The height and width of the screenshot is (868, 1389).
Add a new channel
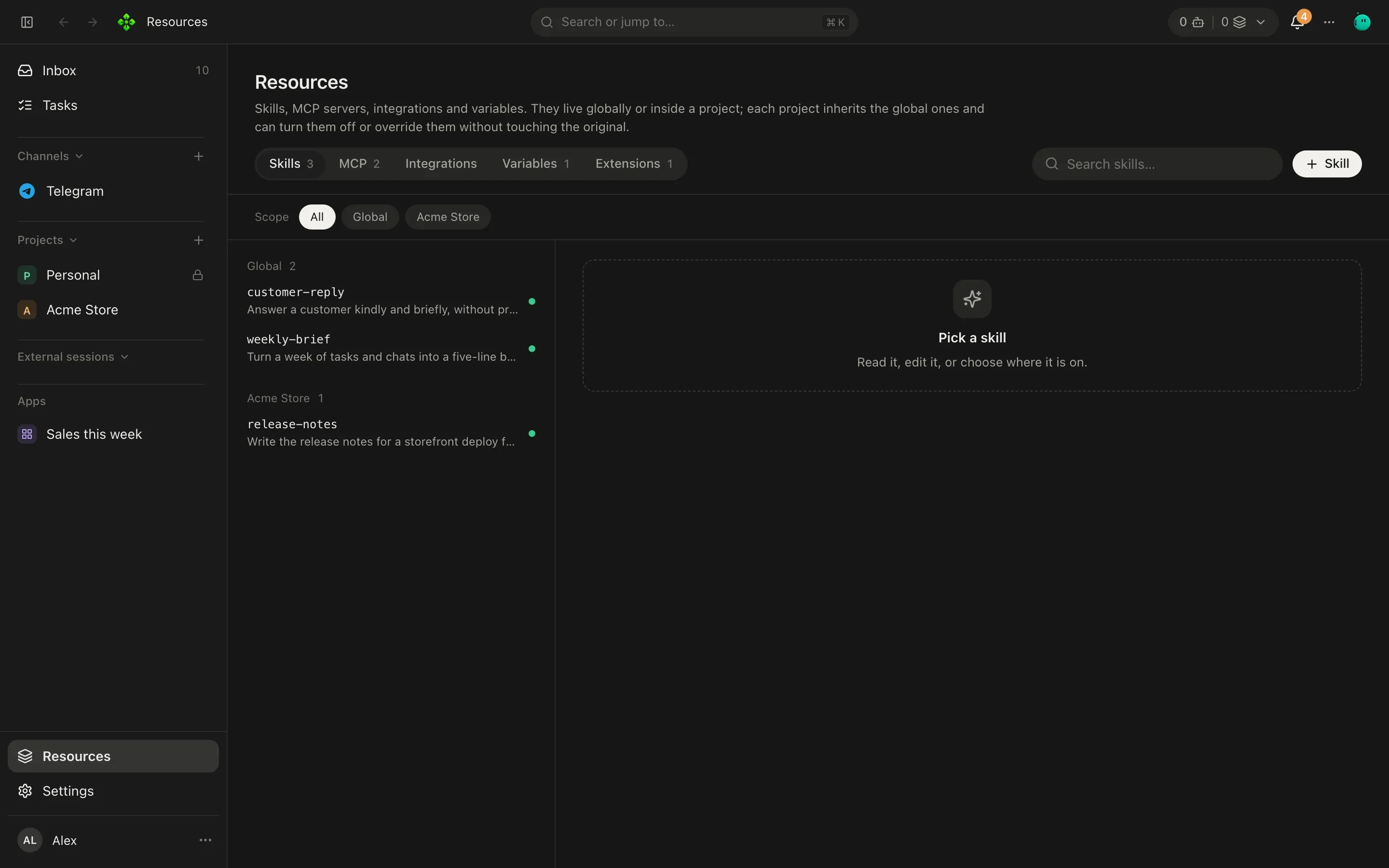(x=199, y=156)
